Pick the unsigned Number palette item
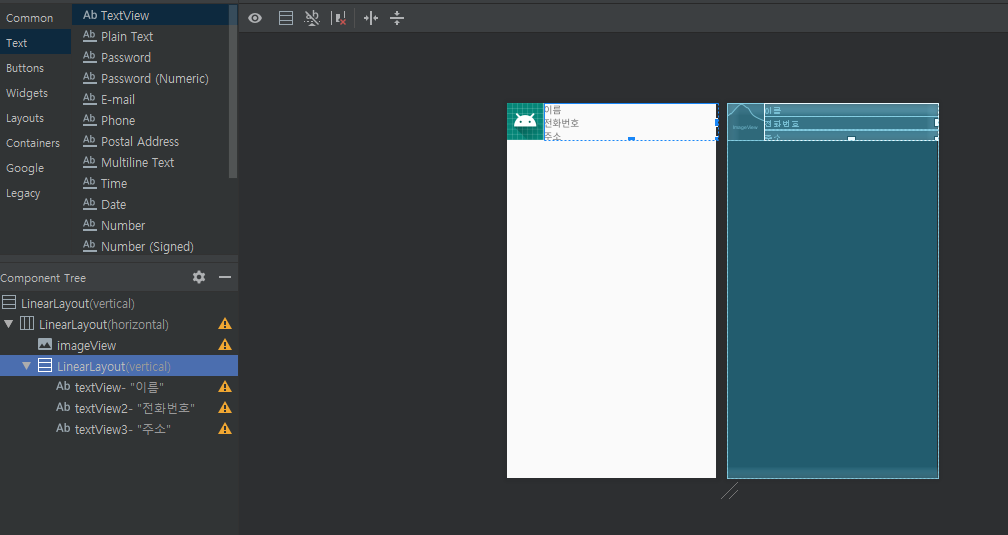 pos(151,226)
